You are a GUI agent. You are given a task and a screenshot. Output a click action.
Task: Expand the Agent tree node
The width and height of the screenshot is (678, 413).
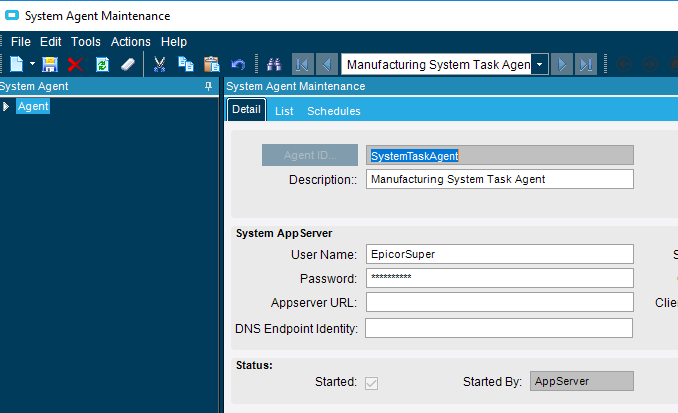coord(6,106)
